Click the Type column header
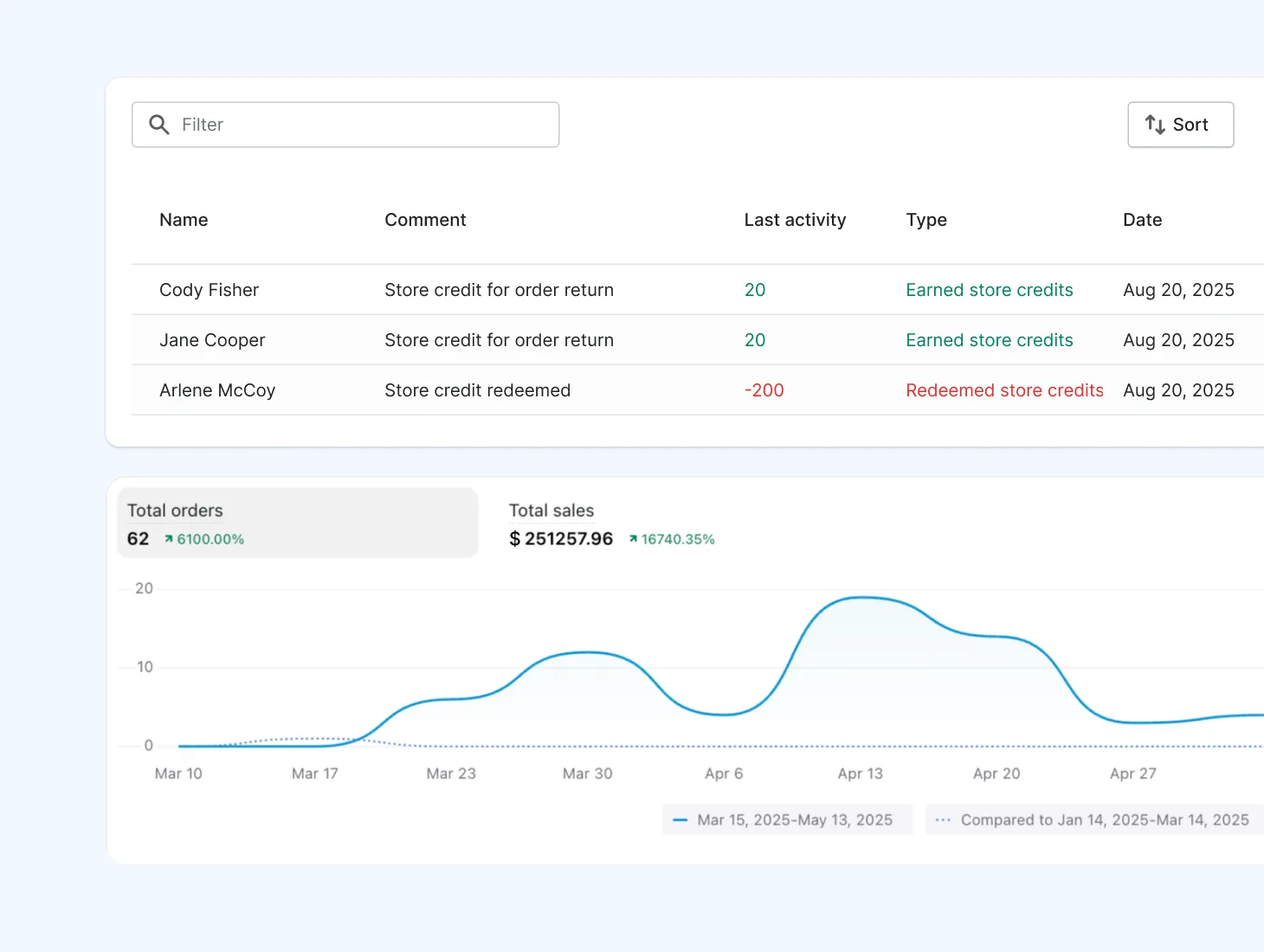Image resolution: width=1264 pixels, height=952 pixels. click(x=926, y=220)
